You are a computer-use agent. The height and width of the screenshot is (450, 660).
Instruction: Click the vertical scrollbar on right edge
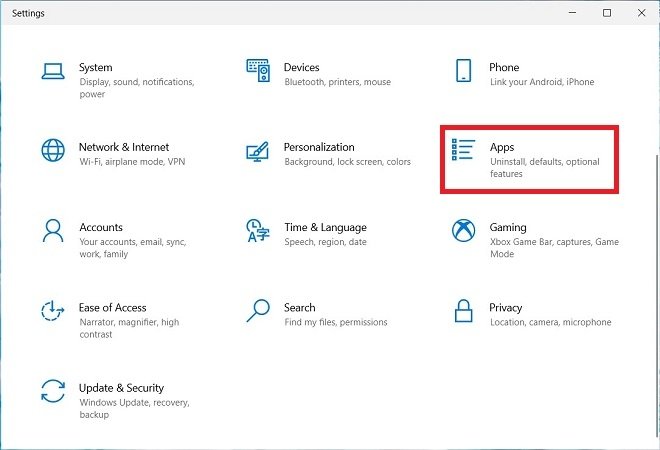657,295
